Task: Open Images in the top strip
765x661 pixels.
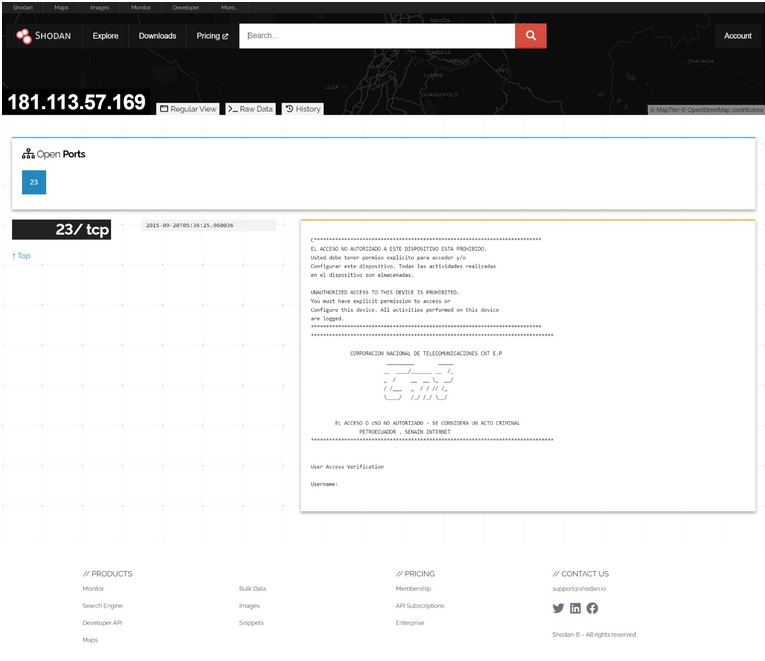Action: point(100,7)
